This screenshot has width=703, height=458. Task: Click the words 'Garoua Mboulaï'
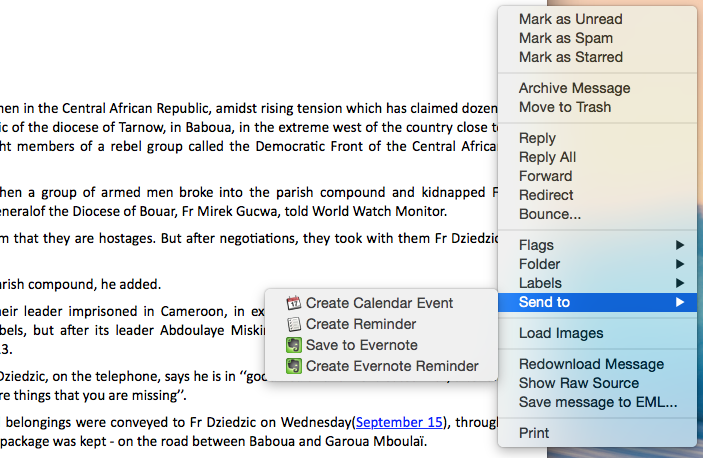(x=375, y=441)
